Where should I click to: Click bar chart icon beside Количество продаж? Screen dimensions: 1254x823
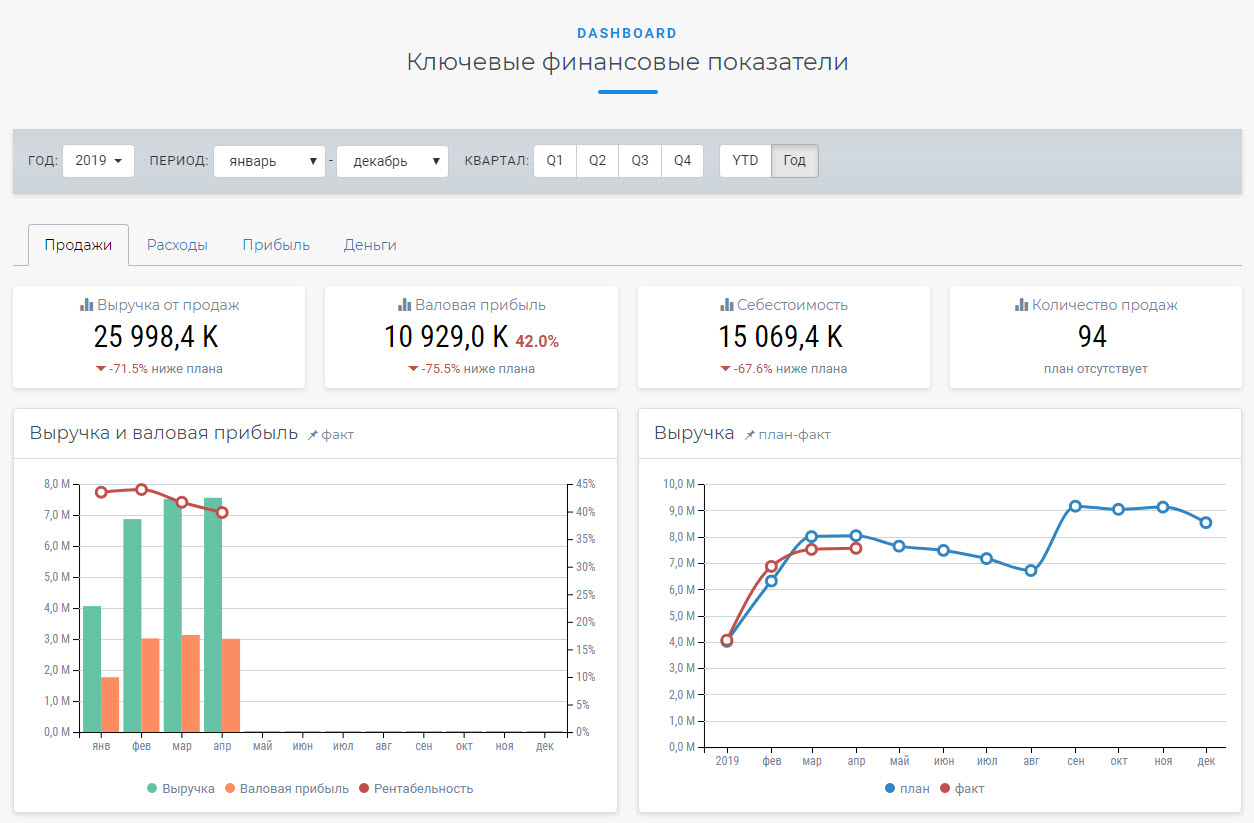point(1022,305)
